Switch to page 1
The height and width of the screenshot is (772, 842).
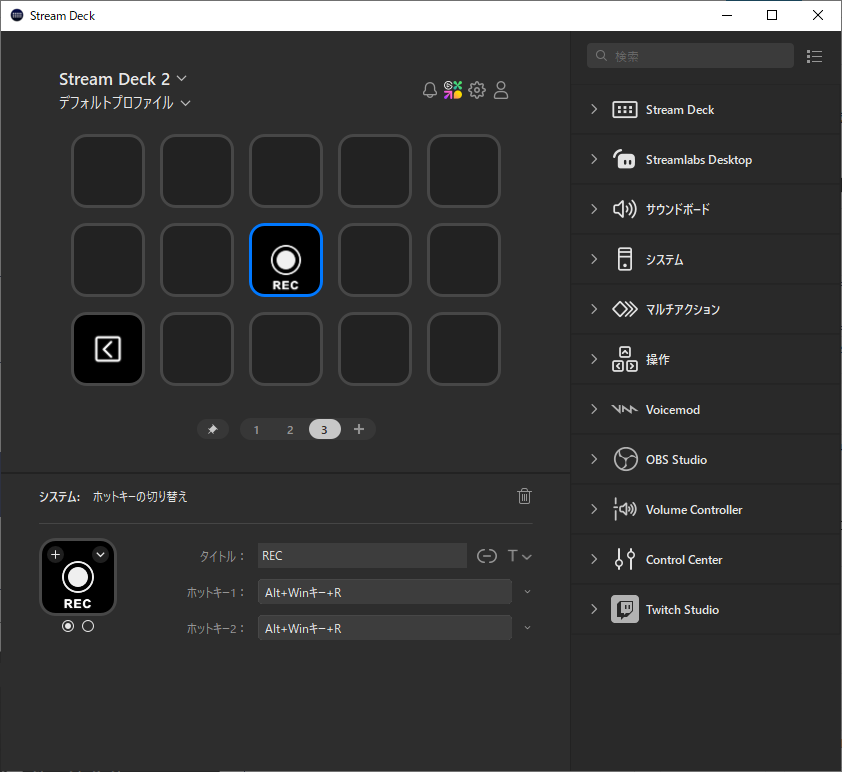257,429
